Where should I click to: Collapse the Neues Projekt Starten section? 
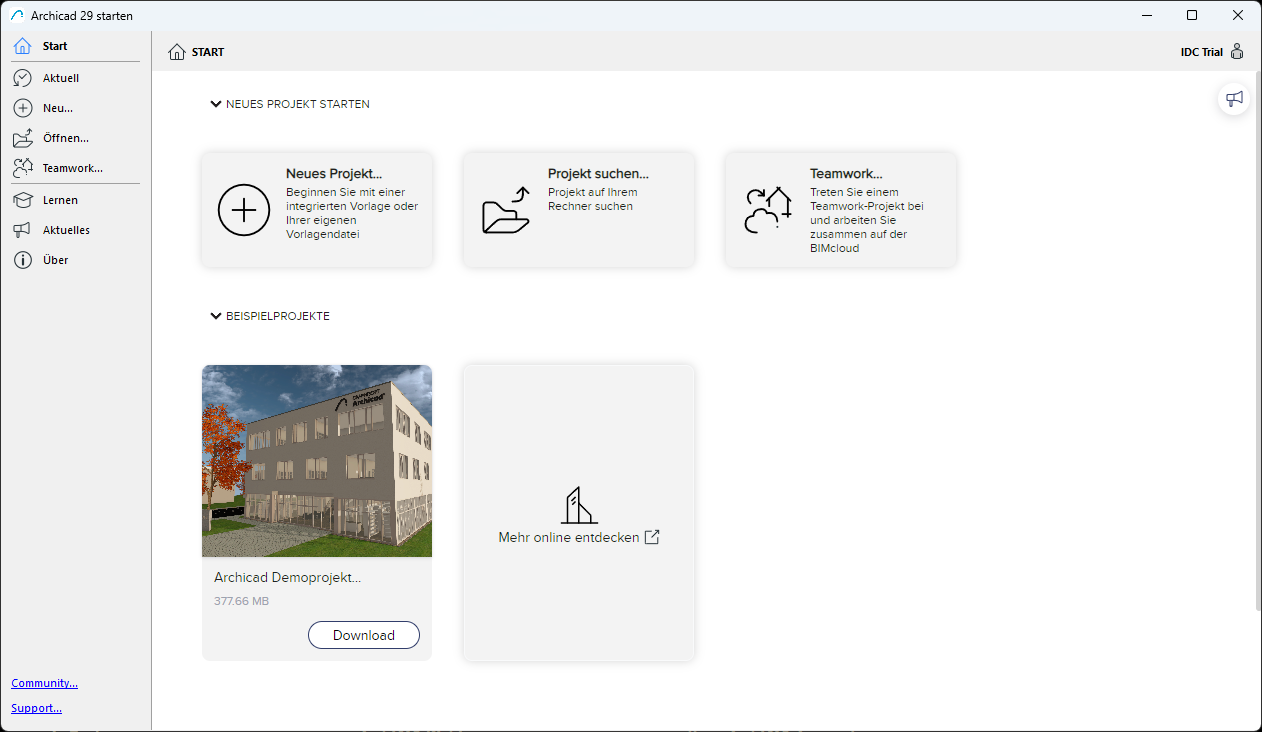[216, 104]
